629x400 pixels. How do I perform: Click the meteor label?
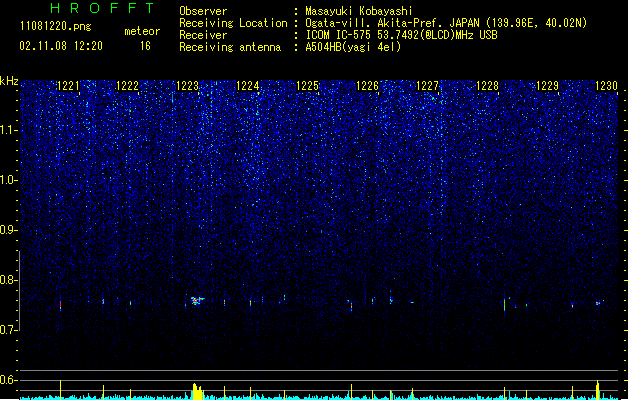[142, 31]
